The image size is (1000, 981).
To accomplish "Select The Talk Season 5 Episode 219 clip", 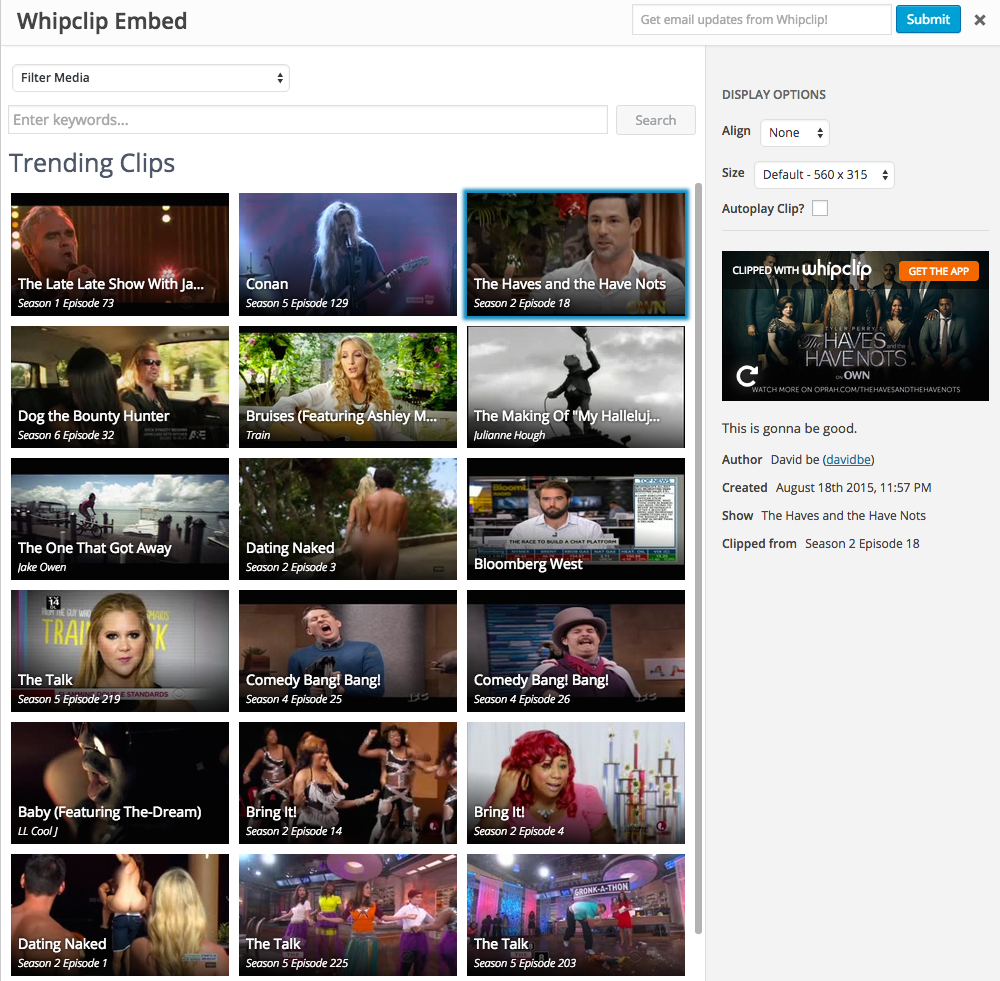I will [120, 651].
